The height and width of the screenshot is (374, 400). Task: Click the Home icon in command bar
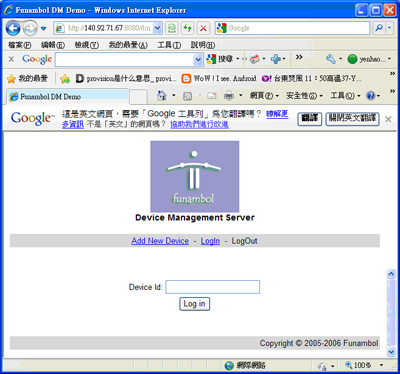[162, 96]
